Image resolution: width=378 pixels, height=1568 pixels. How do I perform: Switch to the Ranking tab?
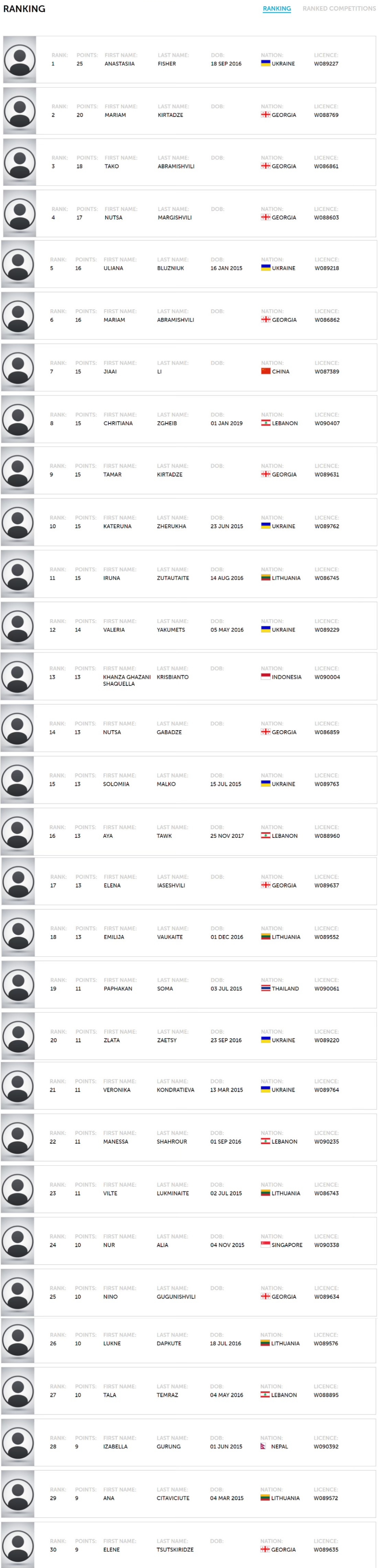pos(277,9)
